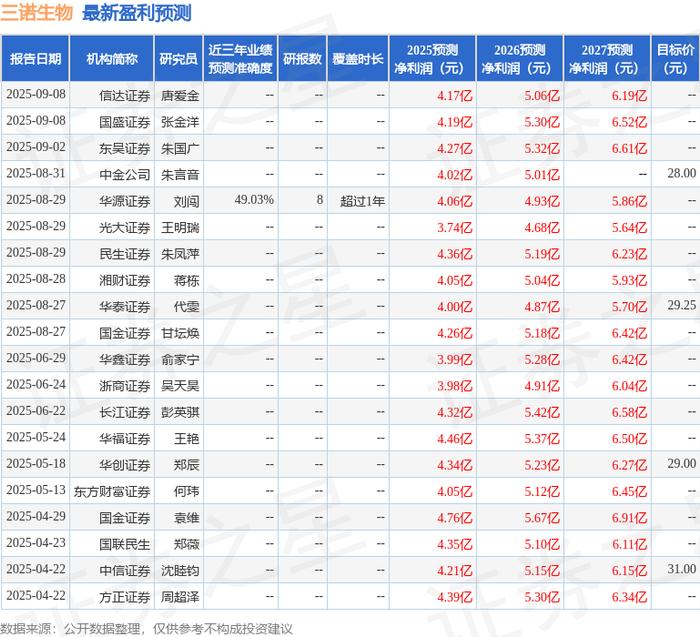Click the 2025-06-24 report date
Image resolution: width=700 pixels, height=637 pixels.
click(x=36, y=384)
